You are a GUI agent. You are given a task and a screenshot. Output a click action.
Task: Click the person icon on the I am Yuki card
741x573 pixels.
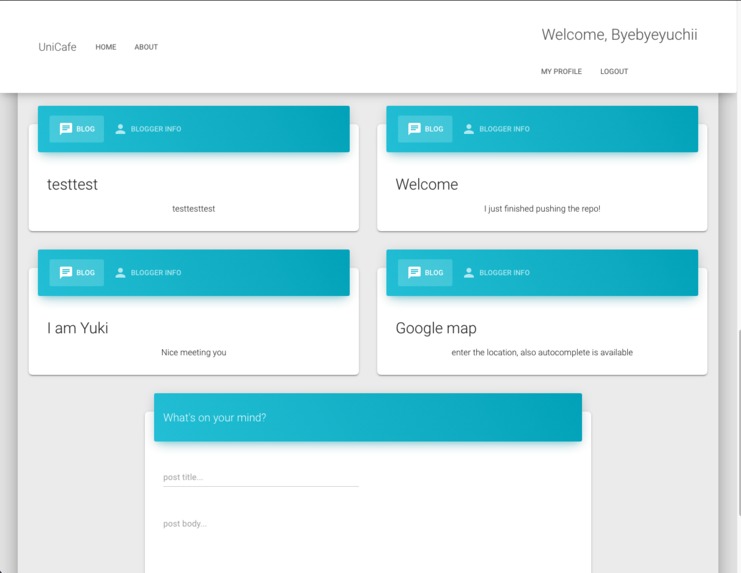click(x=121, y=273)
